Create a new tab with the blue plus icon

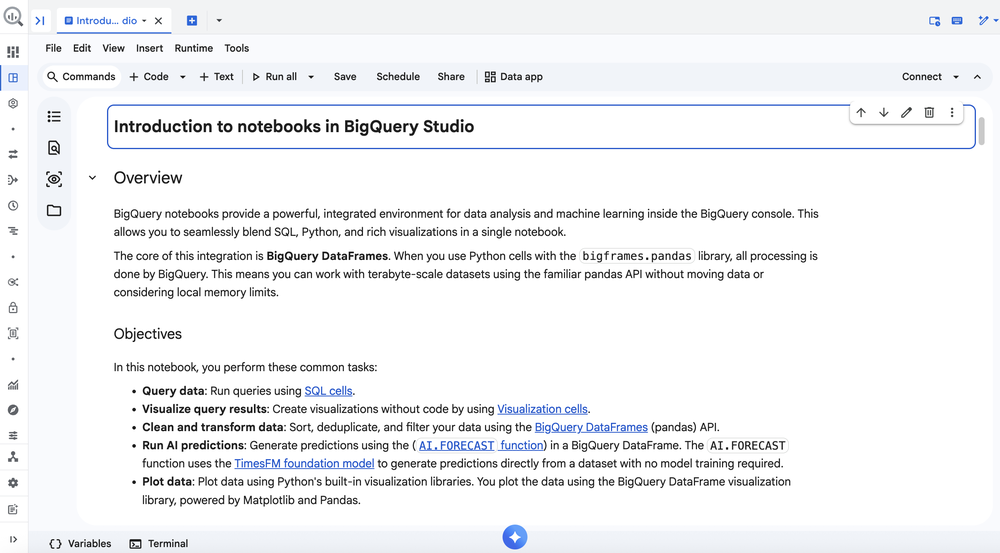tap(192, 20)
